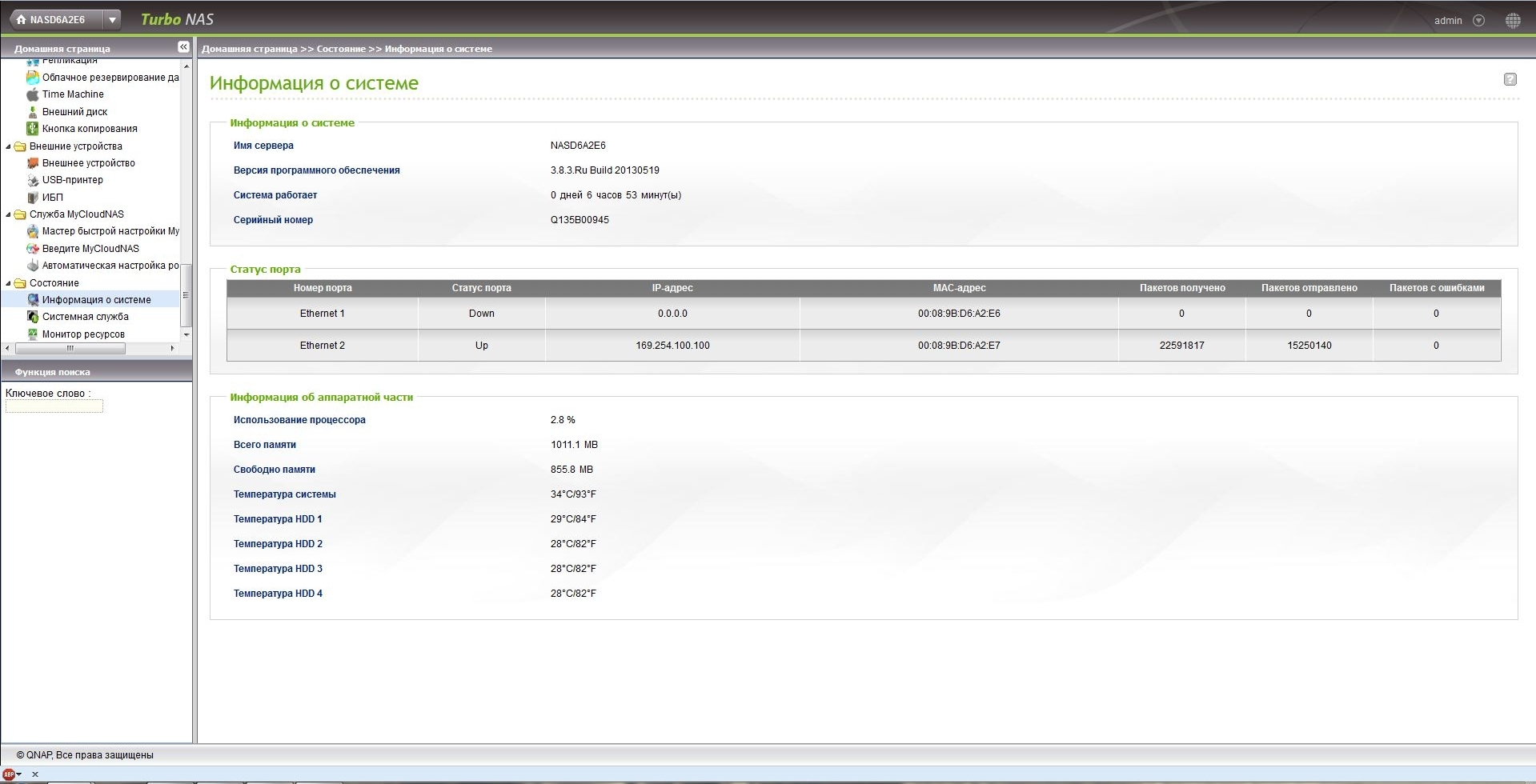The width and height of the screenshot is (1536, 784).
Task: Click the USB-принтер printer icon
Action: [x=33, y=180]
